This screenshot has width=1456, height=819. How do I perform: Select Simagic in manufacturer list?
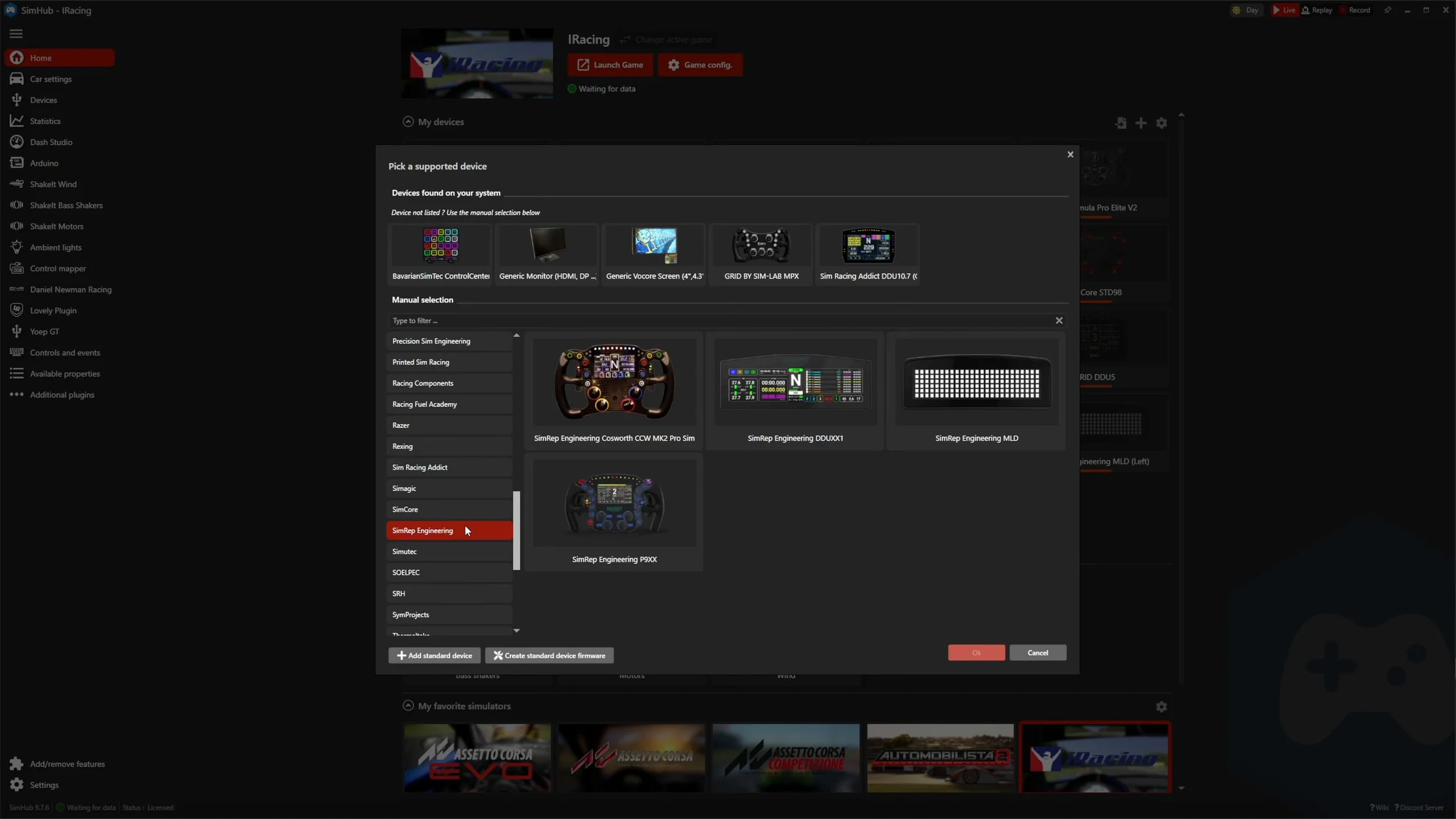449,488
